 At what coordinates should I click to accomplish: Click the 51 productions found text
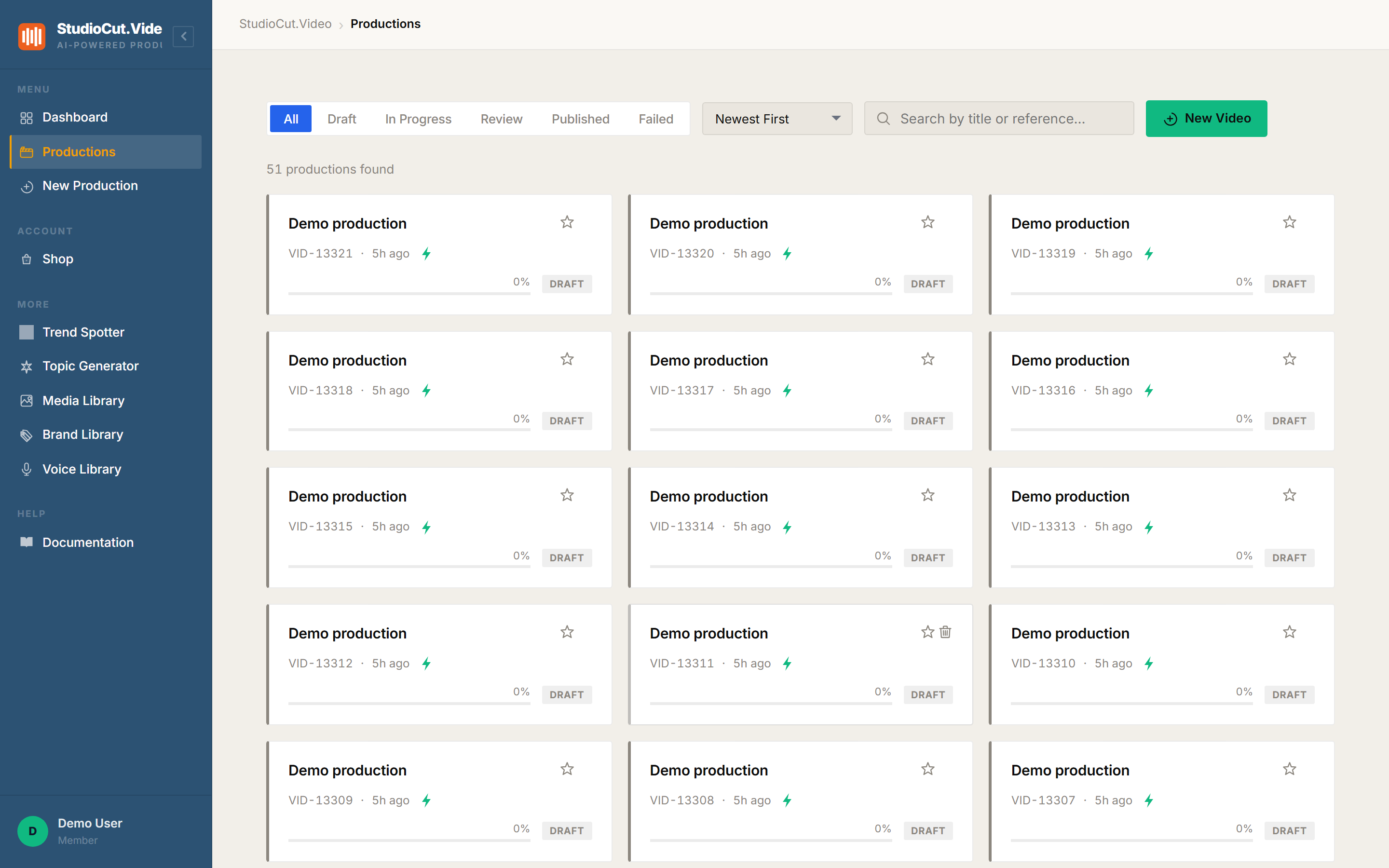(330, 169)
